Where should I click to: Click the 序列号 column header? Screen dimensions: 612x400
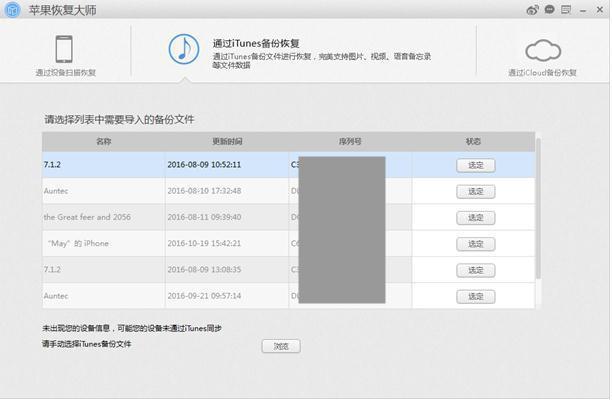350,142
